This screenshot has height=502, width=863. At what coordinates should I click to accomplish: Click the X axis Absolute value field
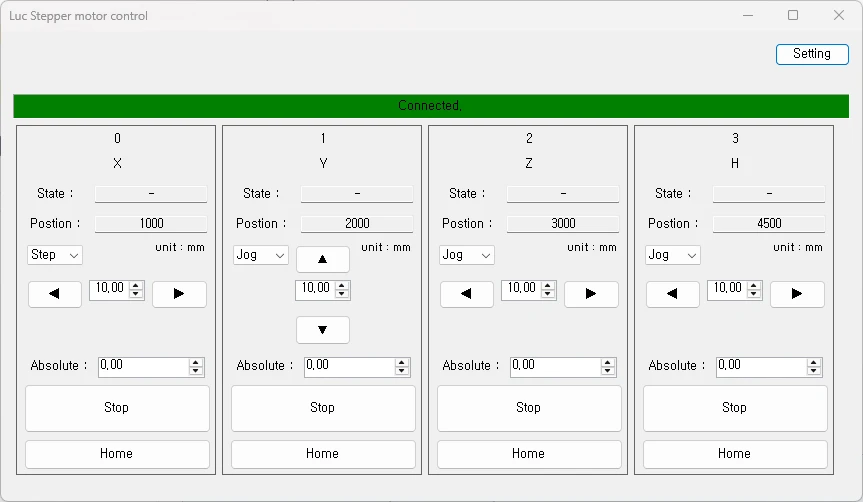pyautogui.click(x=142, y=366)
